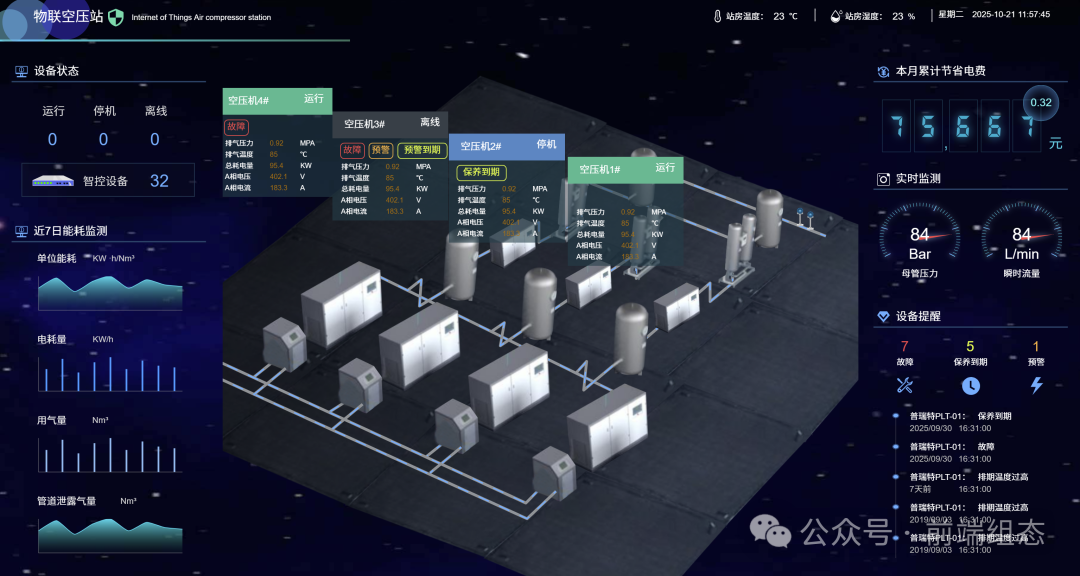Click the 站房湿度 23 % reading
Image resolution: width=1080 pixels, height=576 pixels.
tap(880, 16)
